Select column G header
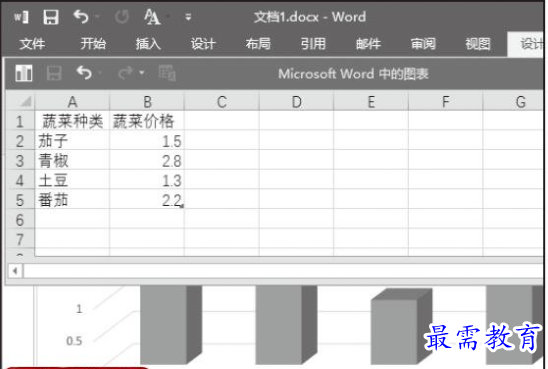548x369 pixels. [x=514, y=102]
